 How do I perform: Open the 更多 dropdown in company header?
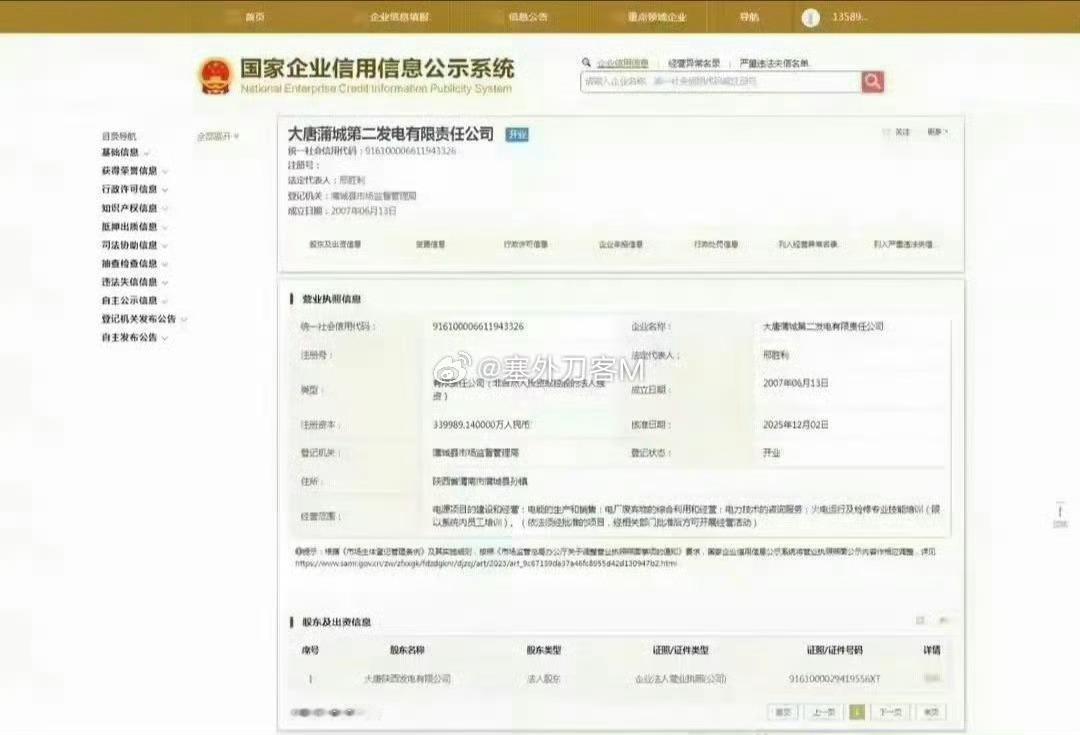(937, 132)
